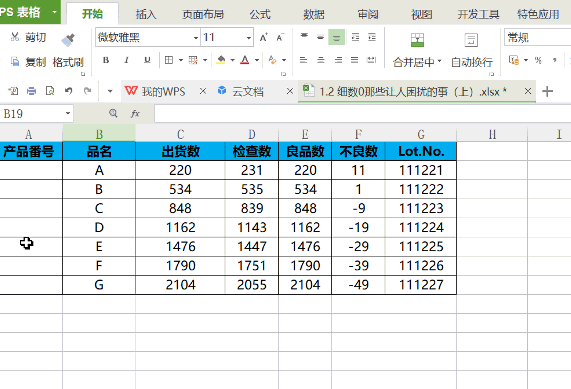Open Print Preview
Image resolution: width=571 pixels, height=389 pixels.
click(x=50, y=91)
